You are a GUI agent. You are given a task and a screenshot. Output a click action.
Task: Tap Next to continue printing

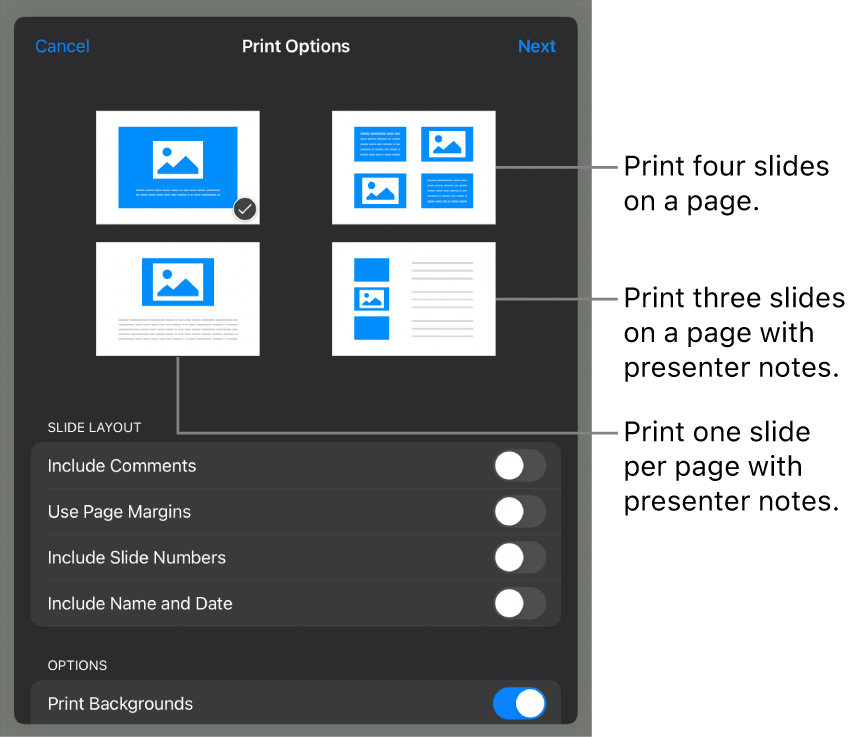point(537,46)
